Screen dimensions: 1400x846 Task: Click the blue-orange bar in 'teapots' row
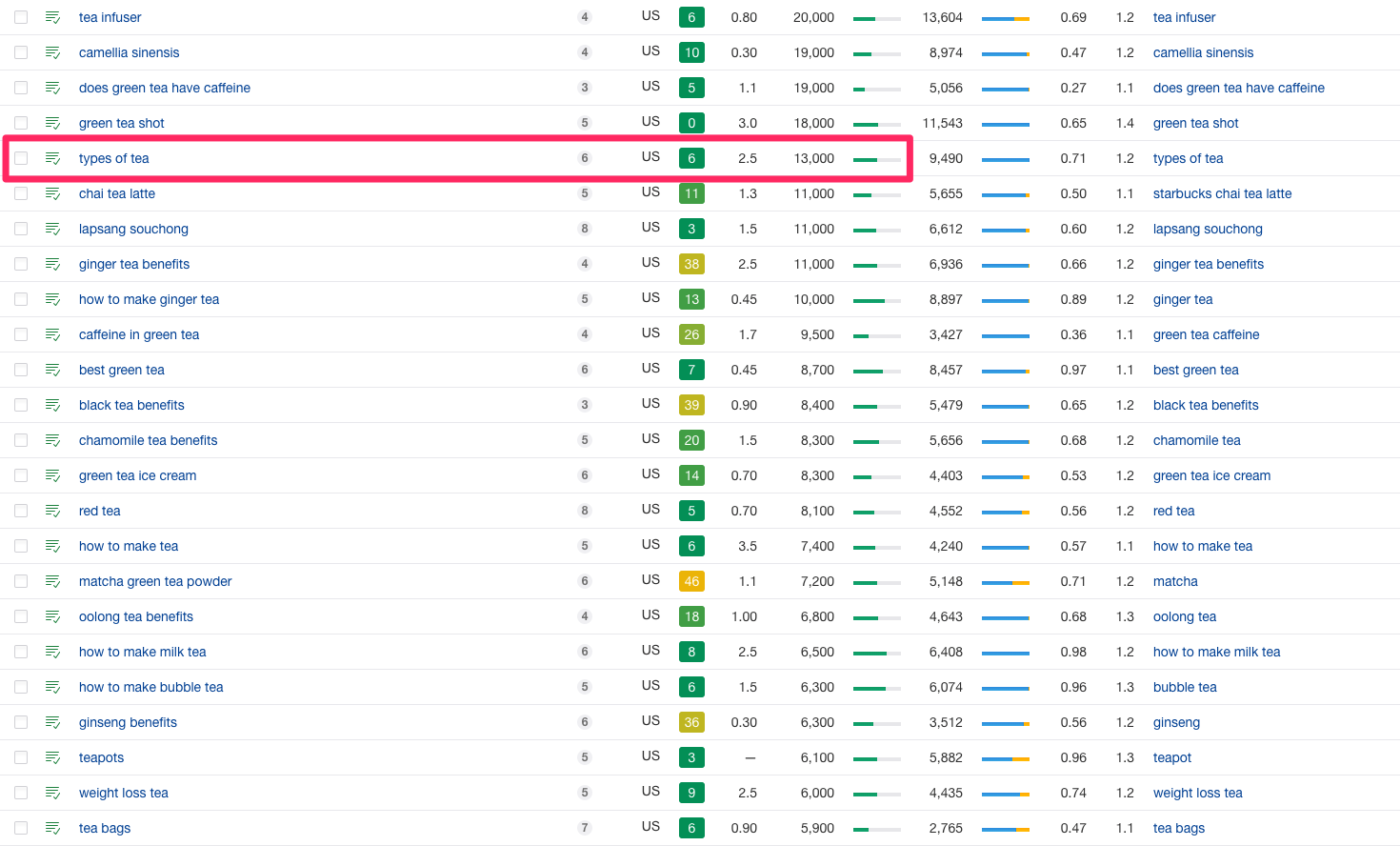click(1006, 758)
